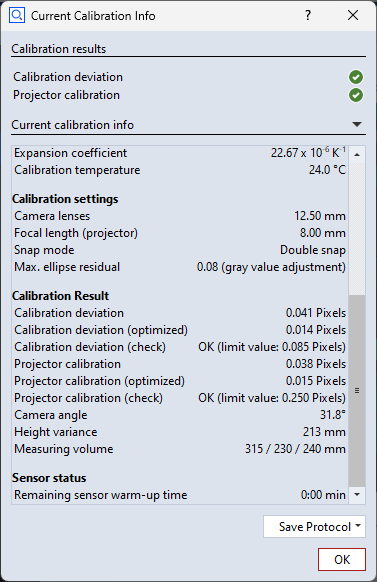The image size is (377, 582).
Task: Select the Camera angle 31.8° value
Action: (x=333, y=415)
